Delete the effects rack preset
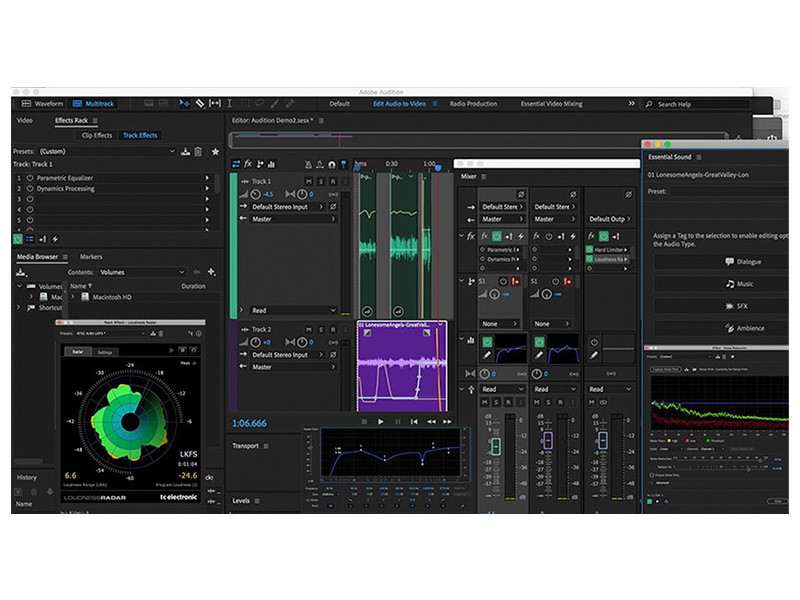Viewport: 800px width, 600px height. tap(198, 152)
